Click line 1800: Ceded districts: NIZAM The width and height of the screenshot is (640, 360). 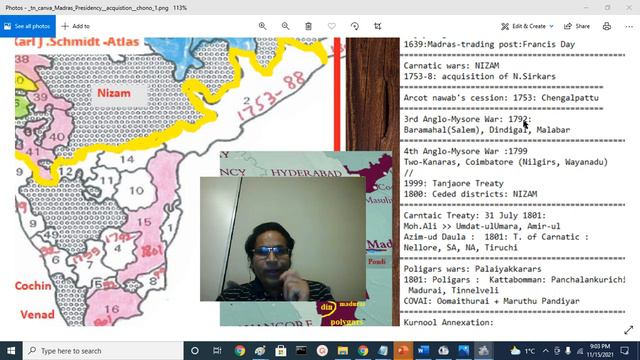point(470,194)
